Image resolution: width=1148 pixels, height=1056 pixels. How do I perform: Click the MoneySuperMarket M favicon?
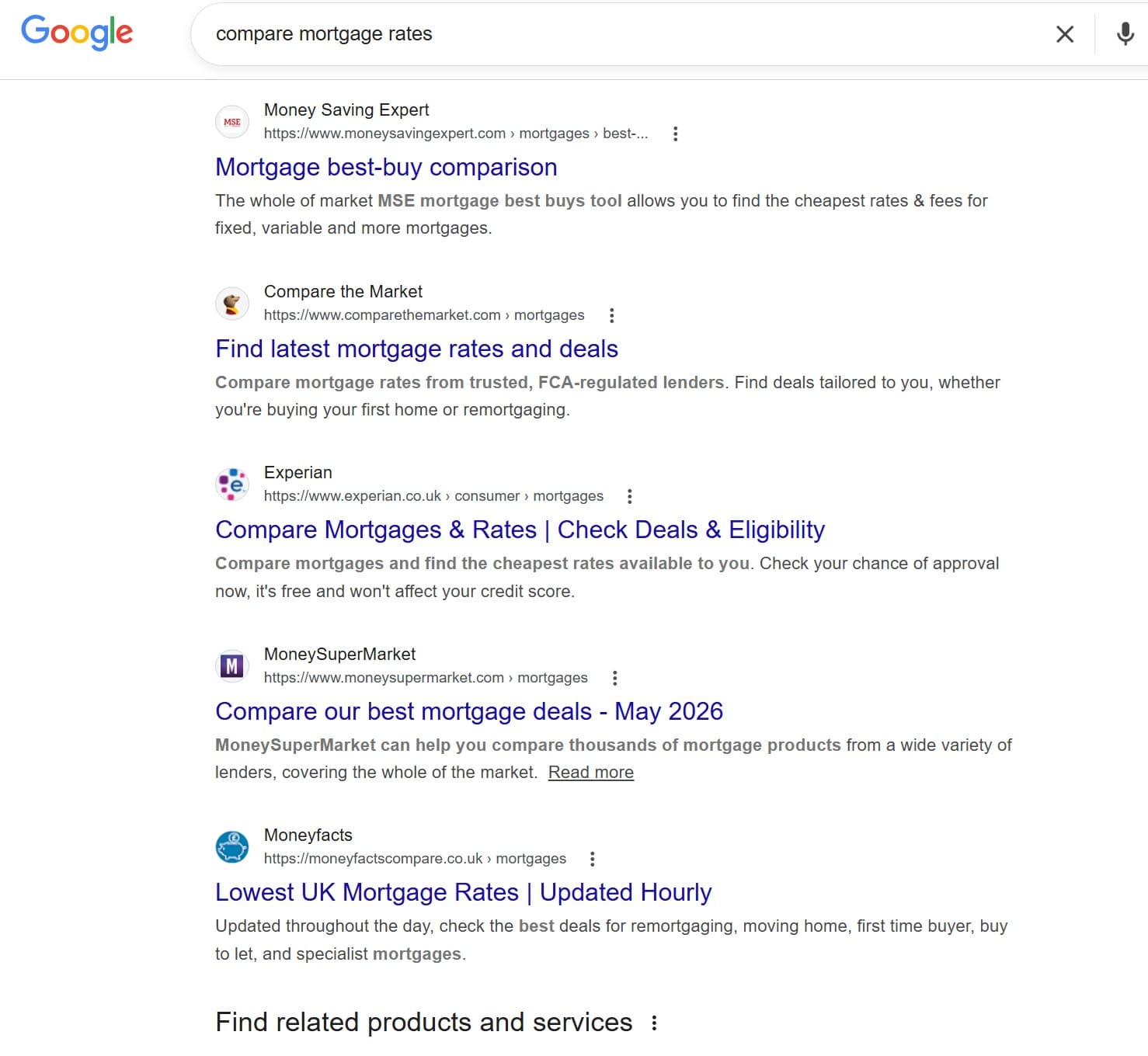pyautogui.click(x=232, y=666)
